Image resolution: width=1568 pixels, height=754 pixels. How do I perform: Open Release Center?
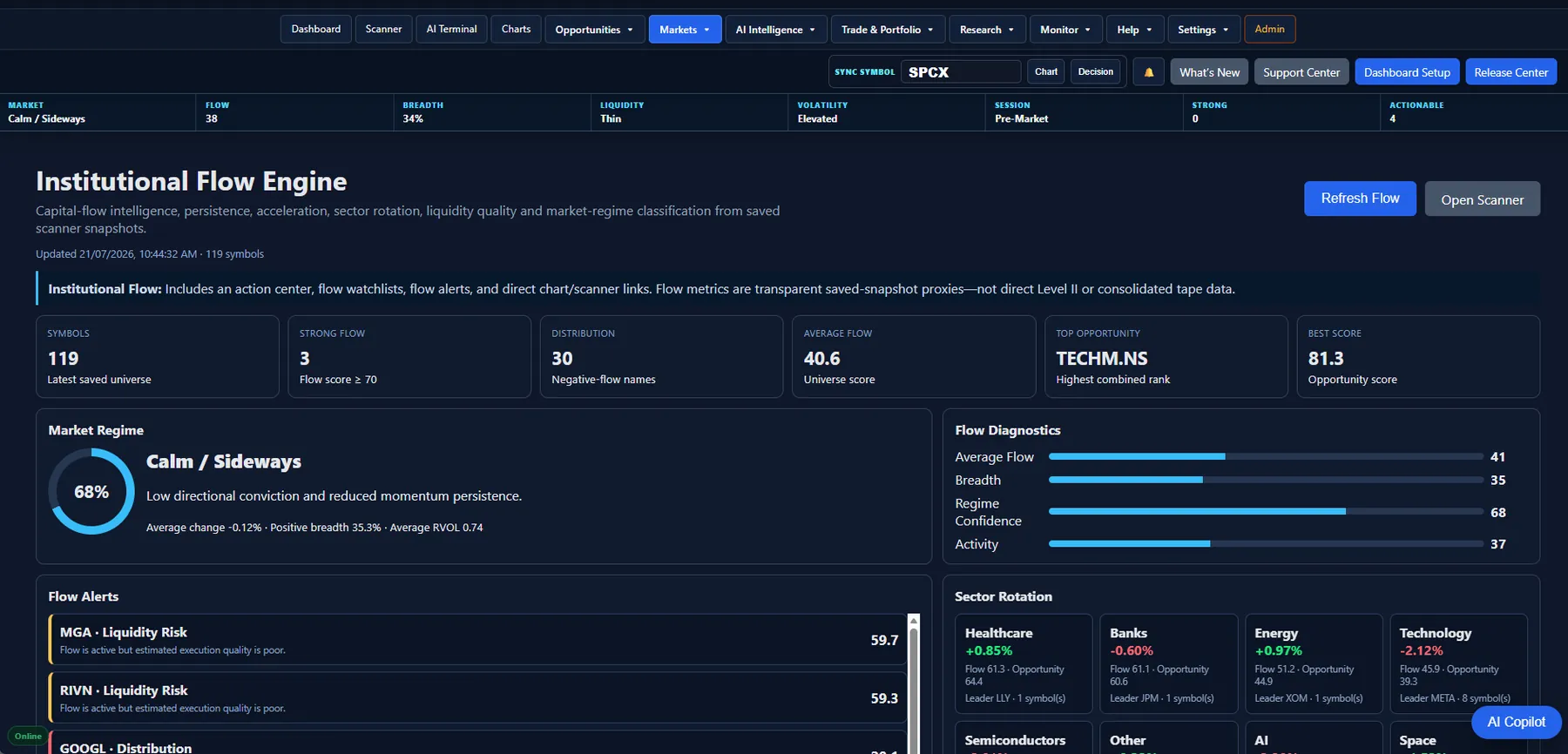pos(1511,72)
